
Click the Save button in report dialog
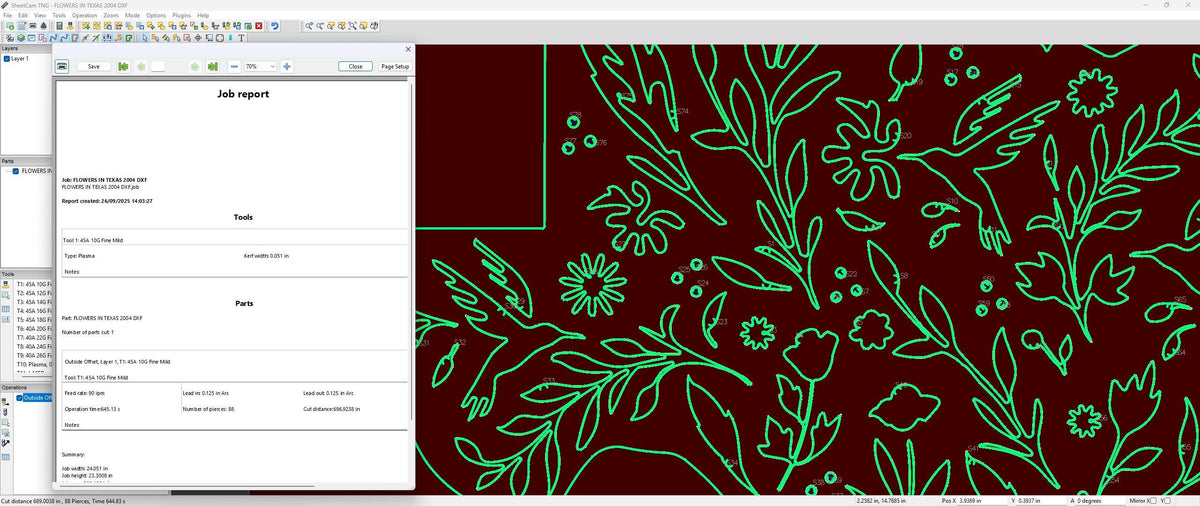(x=94, y=66)
